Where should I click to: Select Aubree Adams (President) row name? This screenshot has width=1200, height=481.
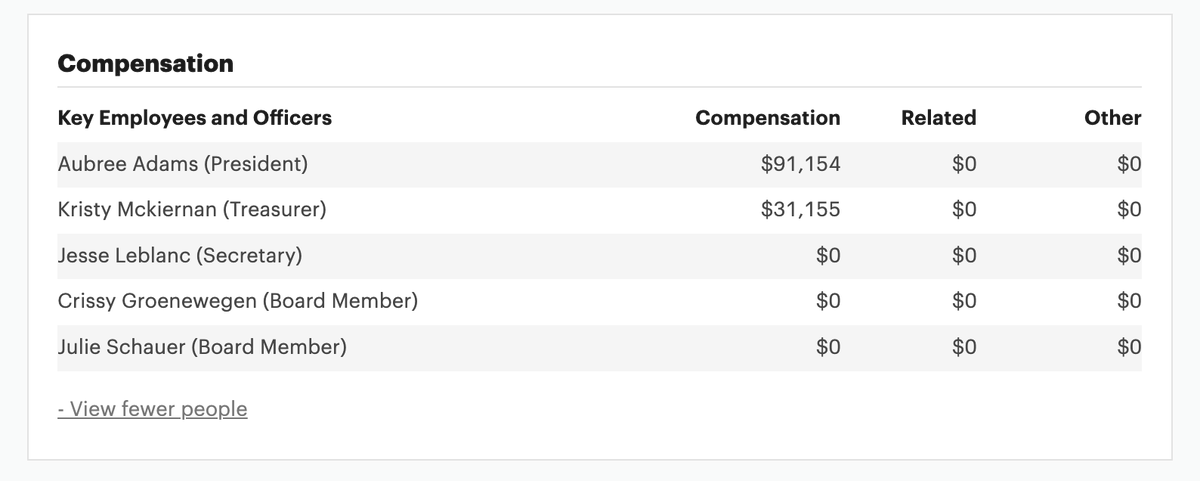183,164
